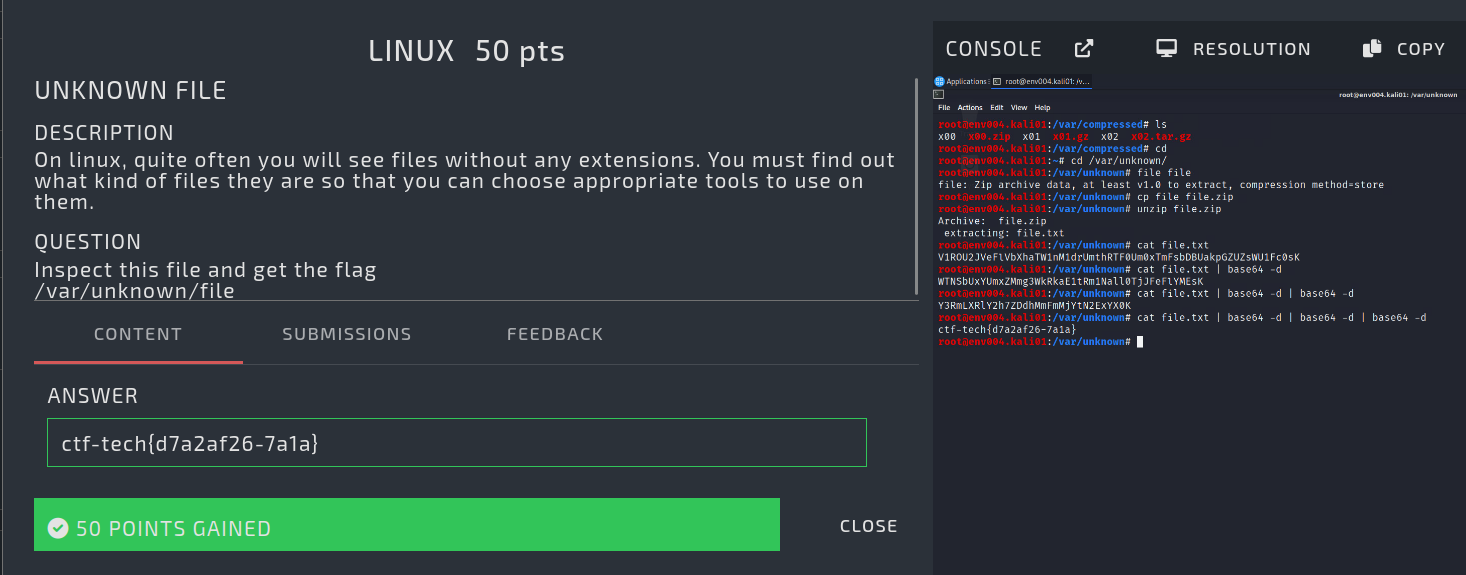
Task: Click the Resolution label
Action: [1251, 49]
